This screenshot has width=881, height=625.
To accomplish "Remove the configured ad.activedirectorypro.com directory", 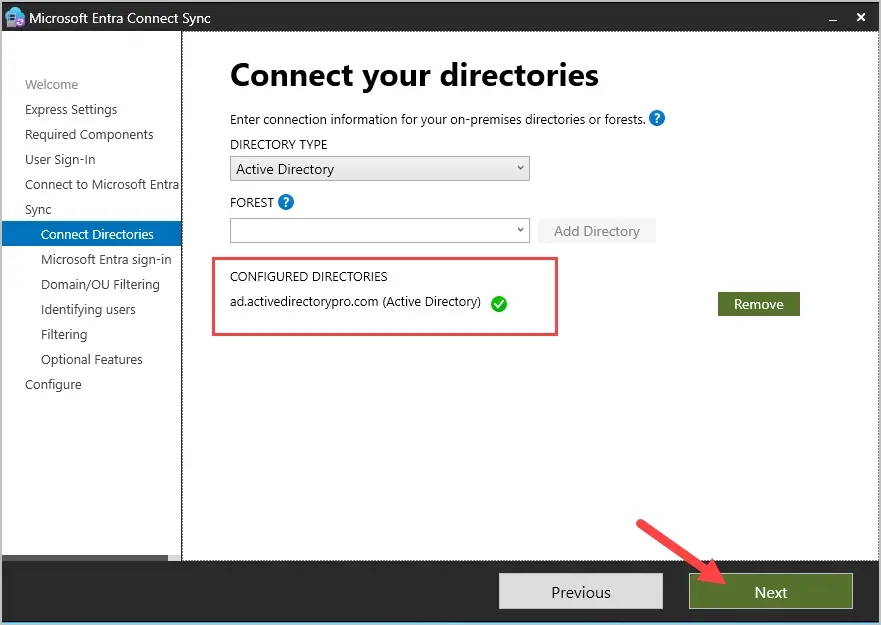I will point(758,303).
